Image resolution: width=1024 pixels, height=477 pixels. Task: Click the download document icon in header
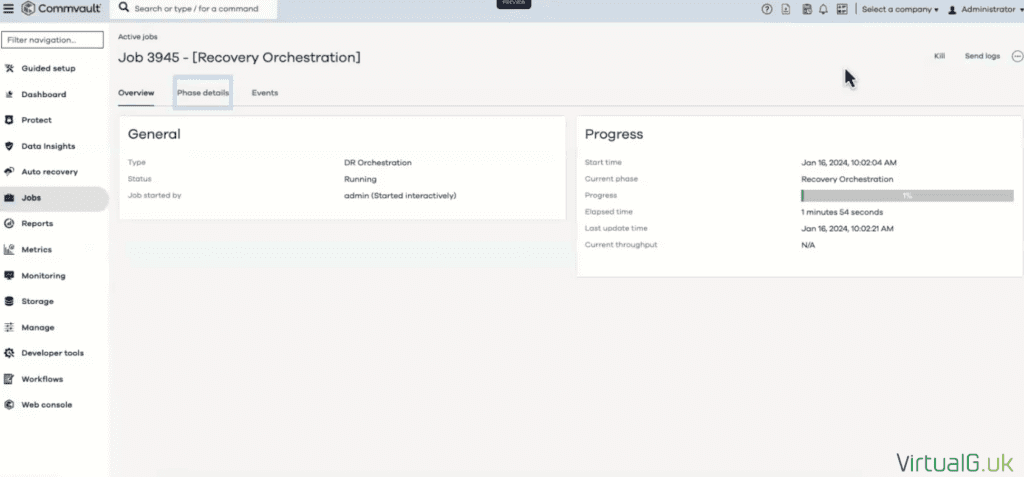tap(786, 9)
